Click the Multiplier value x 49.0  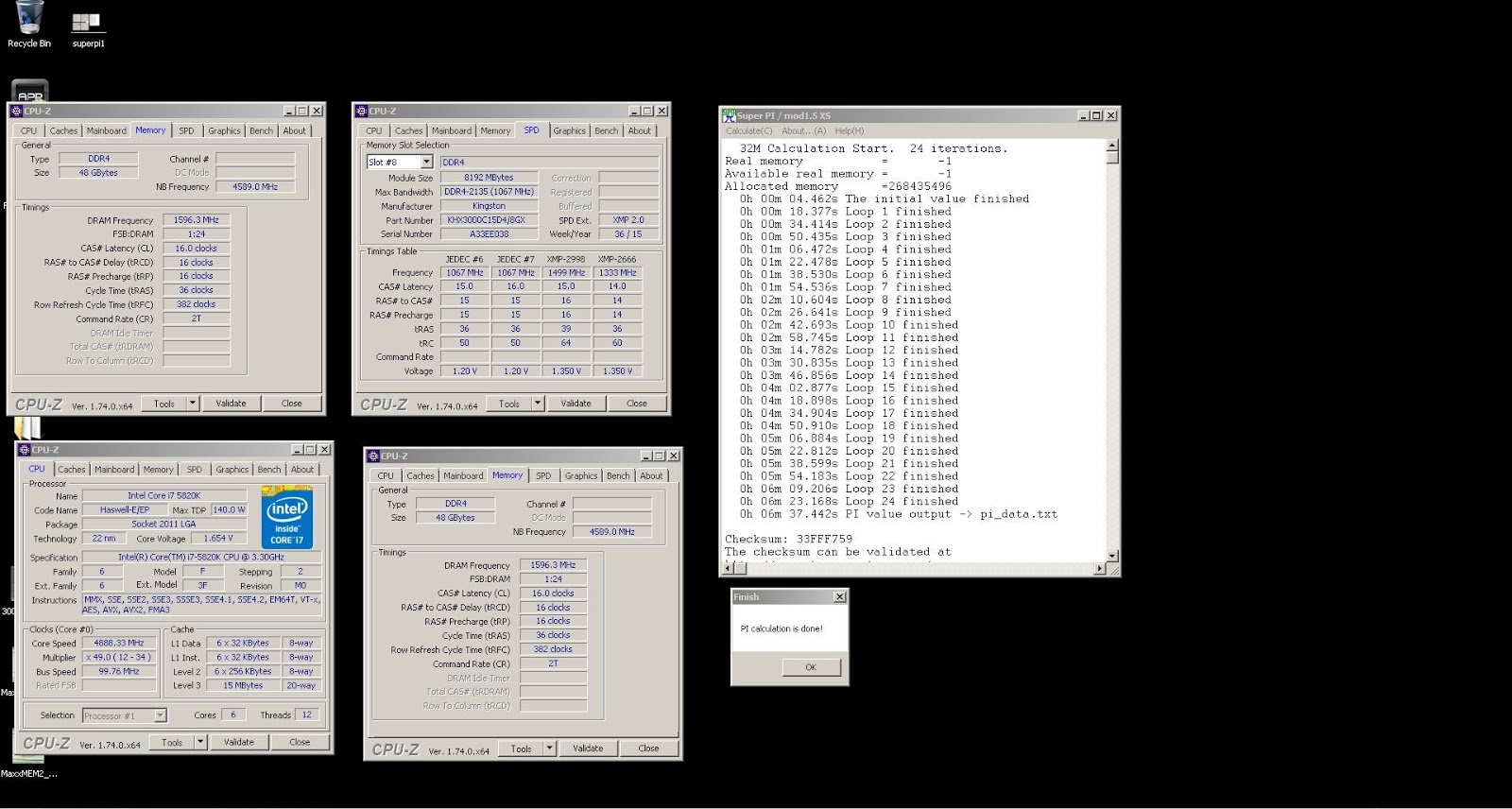pyautogui.click(x=119, y=658)
